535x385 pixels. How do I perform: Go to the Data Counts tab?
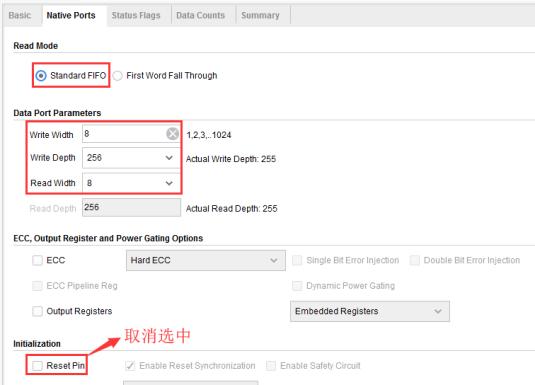click(x=201, y=15)
